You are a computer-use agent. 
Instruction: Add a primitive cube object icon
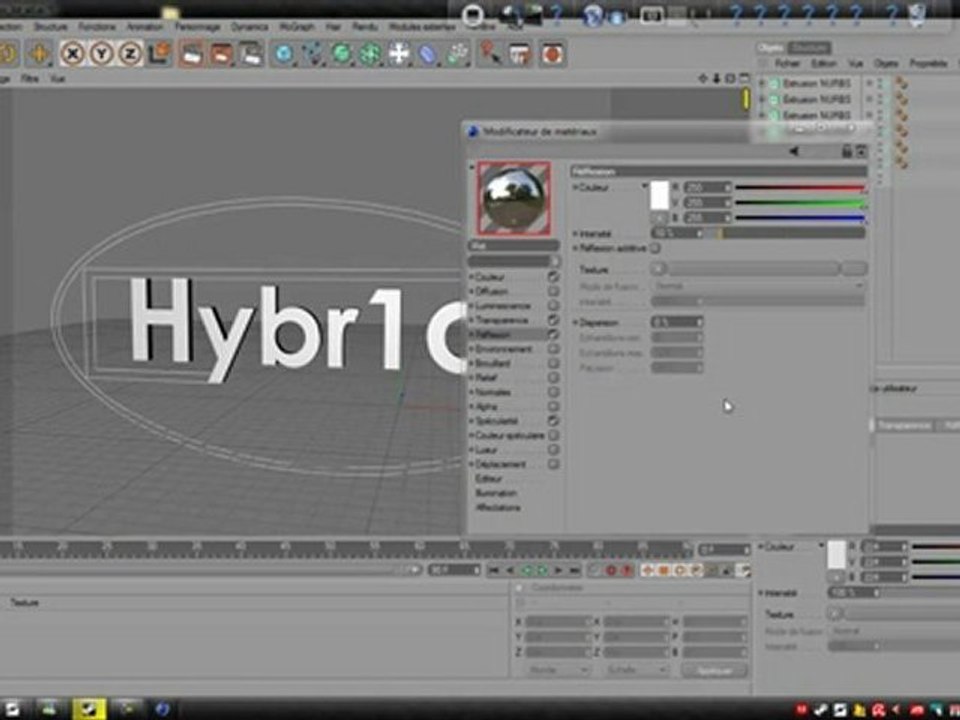pos(283,54)
